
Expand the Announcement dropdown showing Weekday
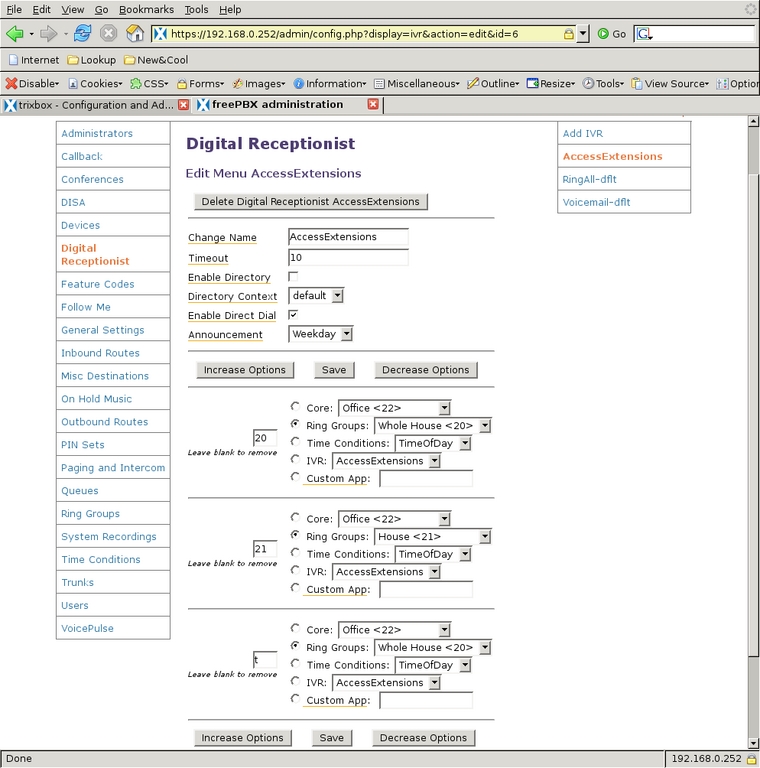(320, 334)
